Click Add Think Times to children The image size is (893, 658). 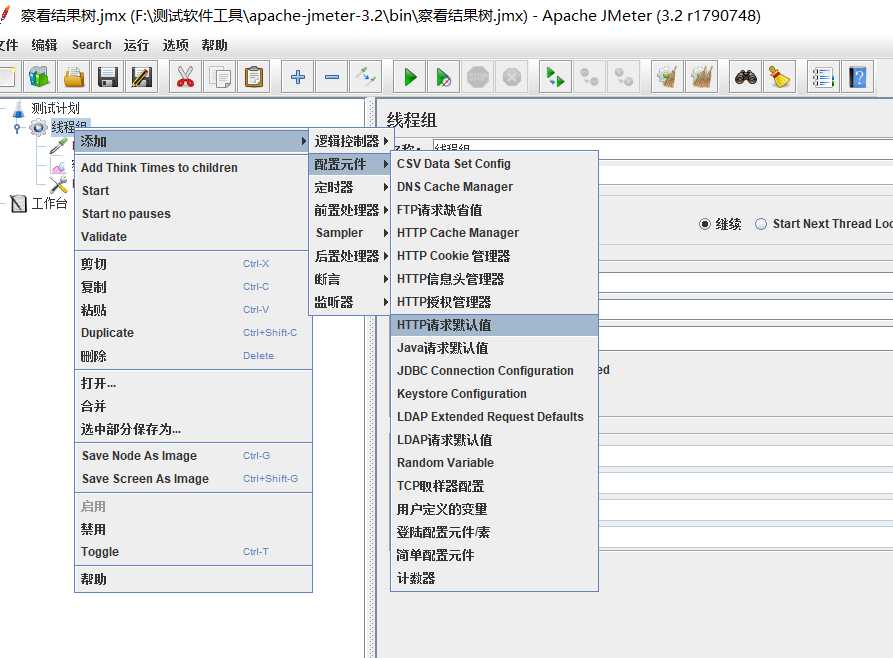pyautogui.click(x=193, y=167)
